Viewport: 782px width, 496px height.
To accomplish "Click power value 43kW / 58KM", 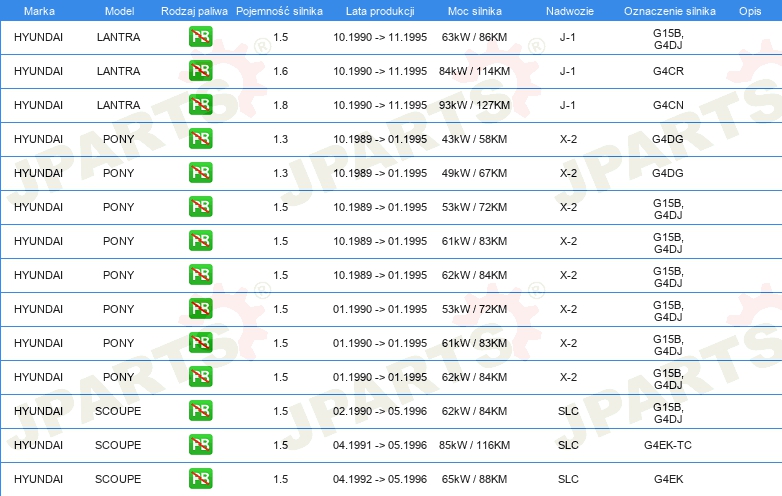I will pyautogui.click(x=474, y=139).
